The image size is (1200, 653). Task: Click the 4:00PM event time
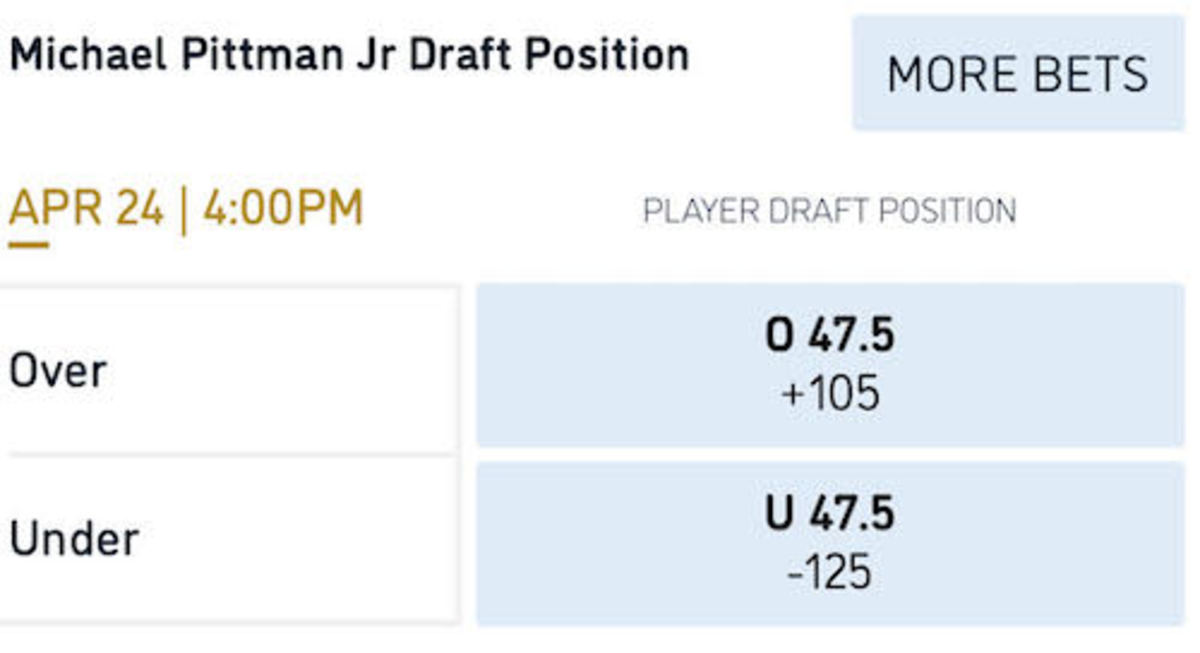pos(283,210)
